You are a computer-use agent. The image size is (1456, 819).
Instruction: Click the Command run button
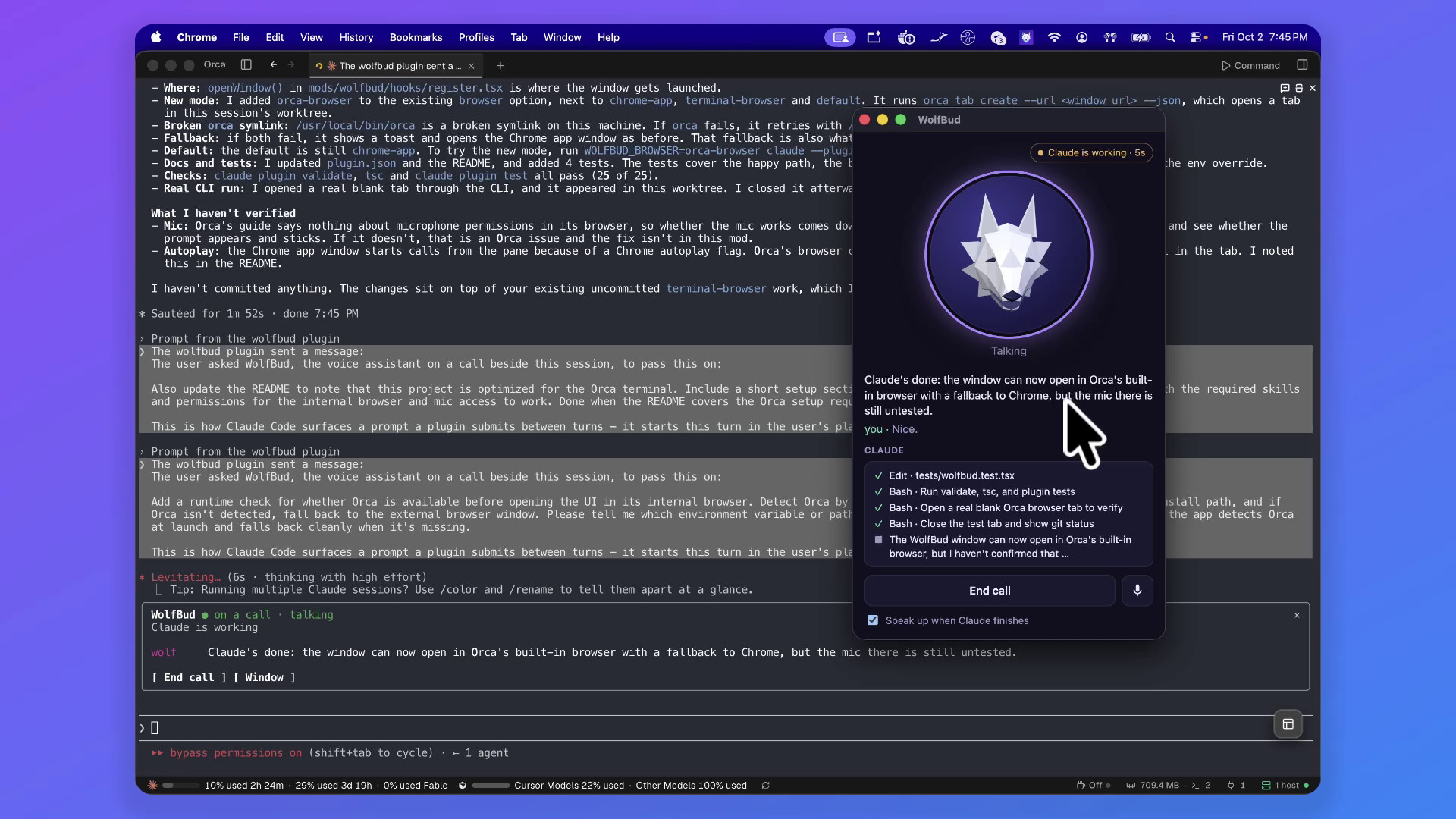click(1250, 66)
